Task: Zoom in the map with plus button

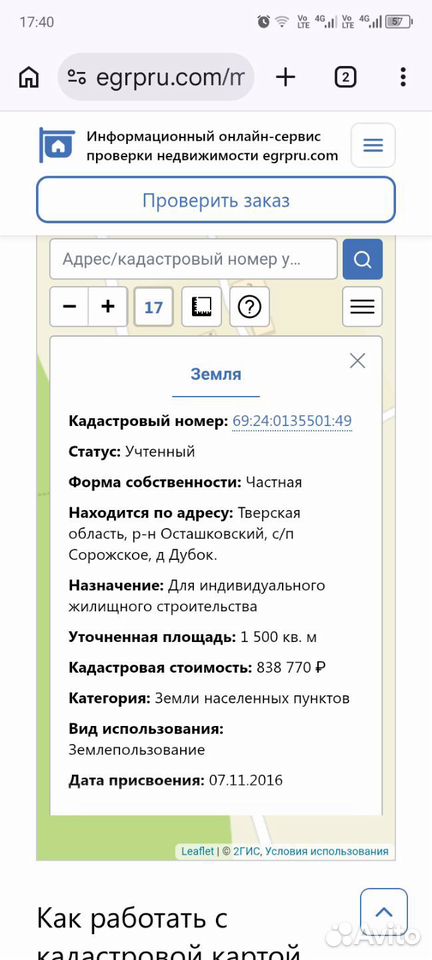Action: click(108, 307)
